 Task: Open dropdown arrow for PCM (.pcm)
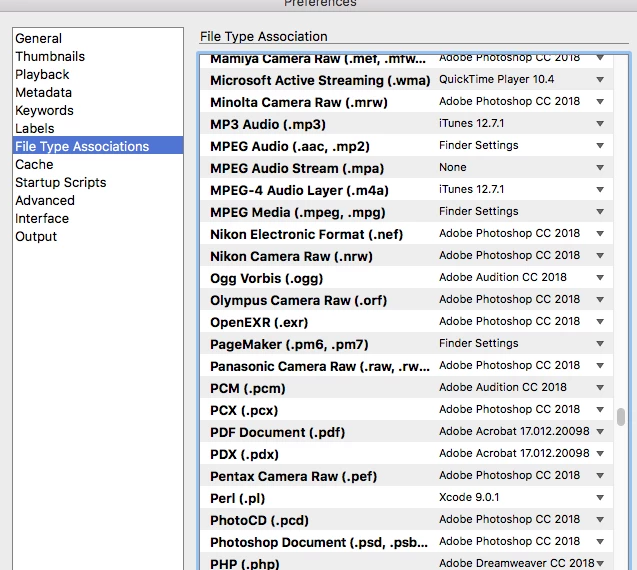(x=600, y=388)
